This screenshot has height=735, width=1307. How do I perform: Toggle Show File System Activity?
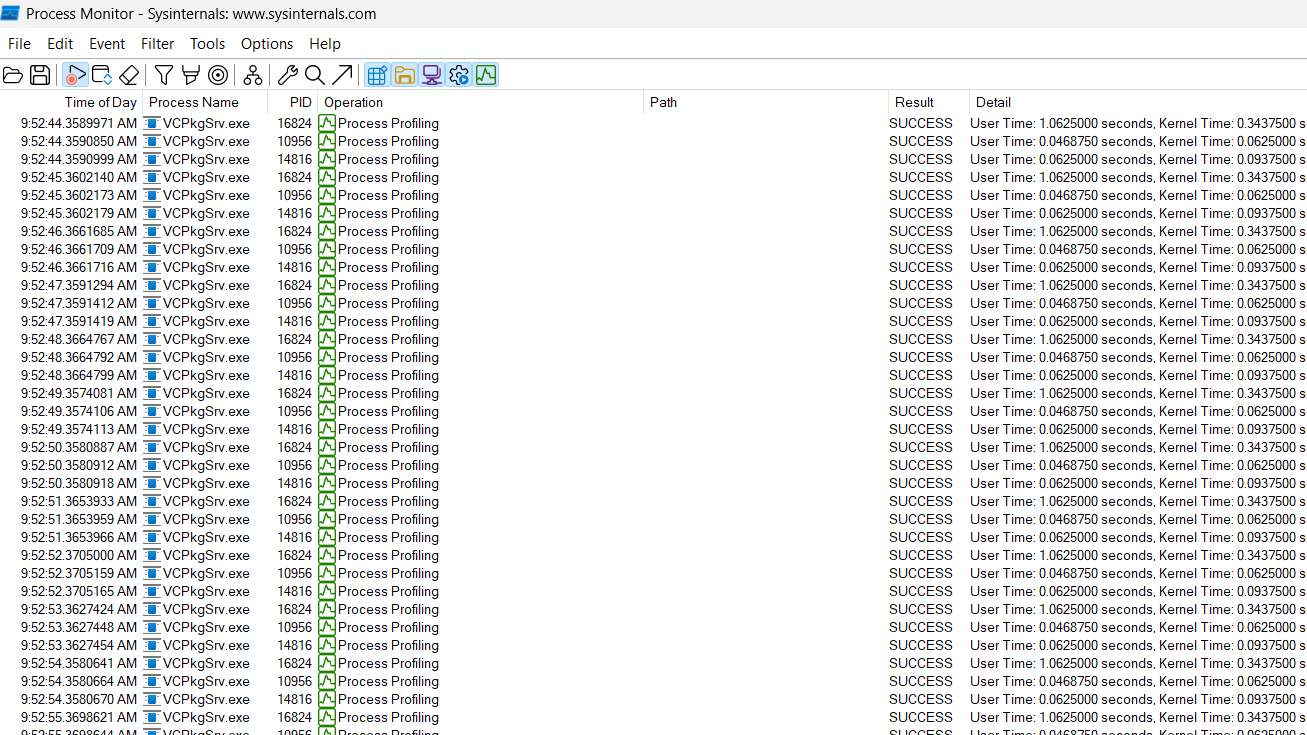pyautogui.click(x=404, y=75)
